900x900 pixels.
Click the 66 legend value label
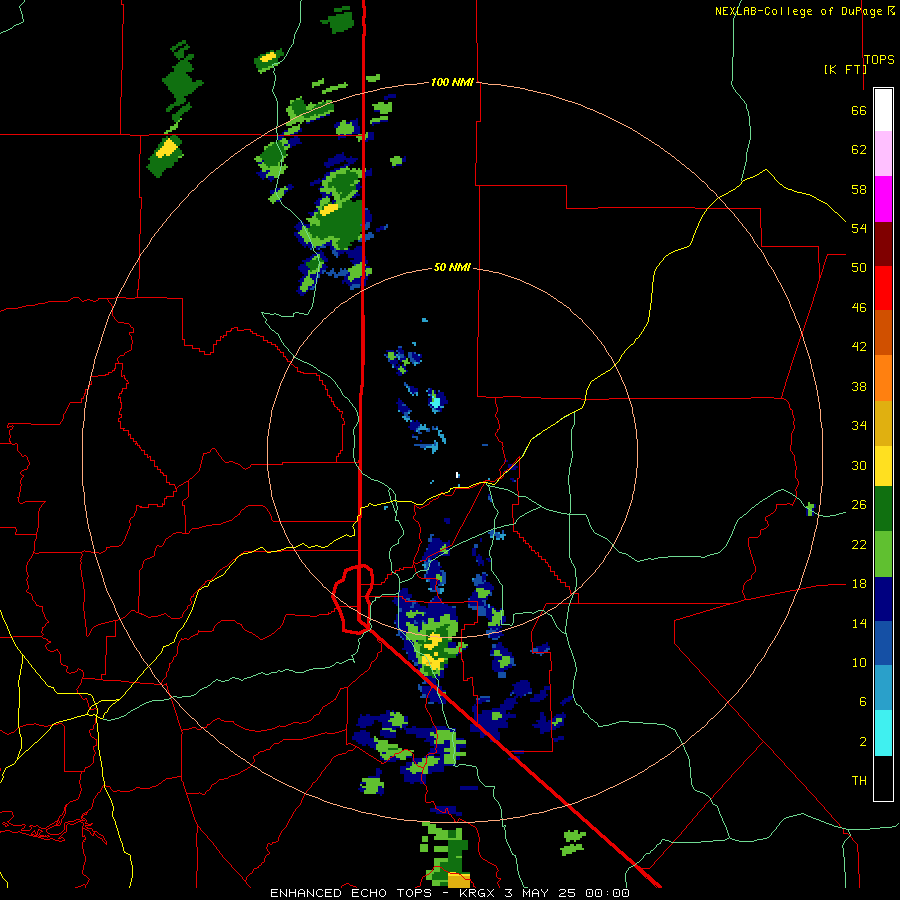[x=859, y=110]
